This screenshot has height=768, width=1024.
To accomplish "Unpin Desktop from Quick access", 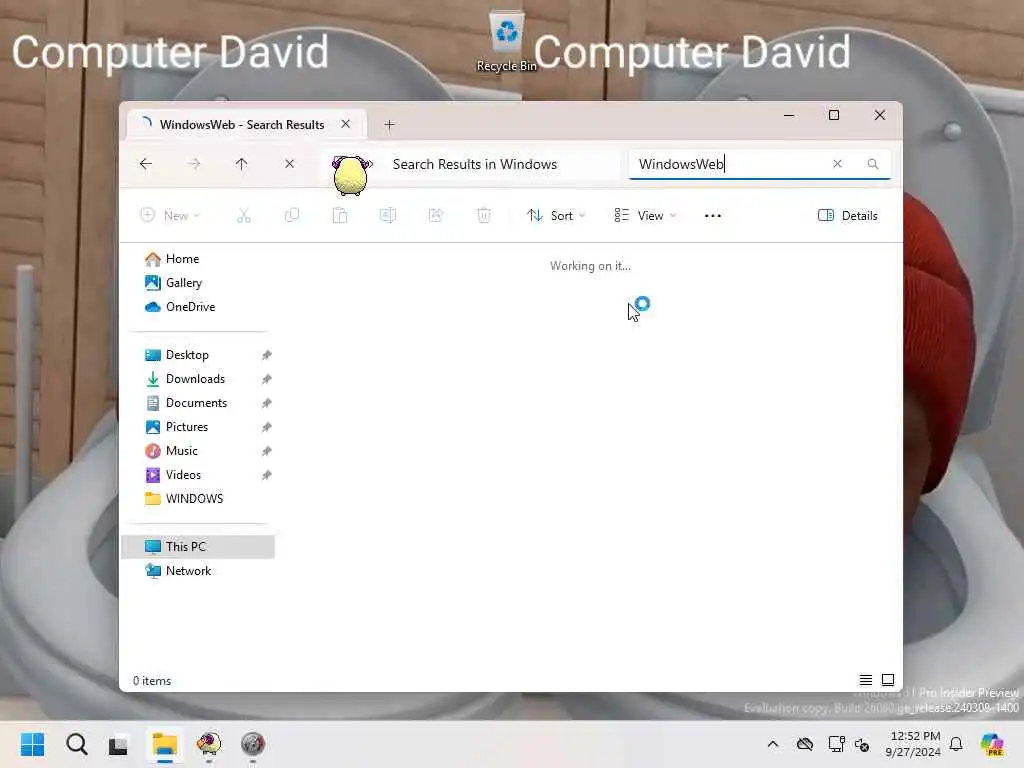I will 266,355.
